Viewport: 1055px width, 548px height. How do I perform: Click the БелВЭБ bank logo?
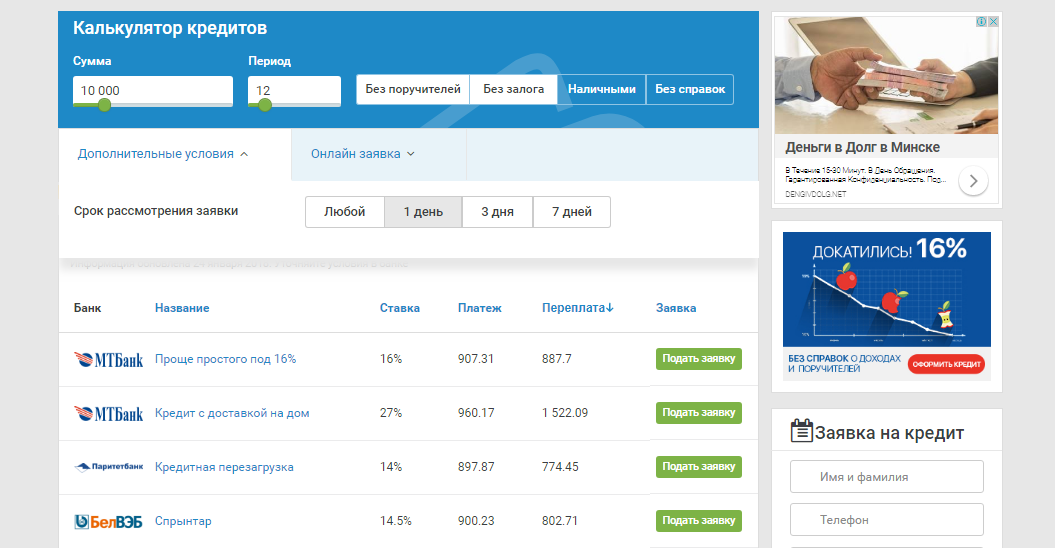(x=108, y=521)
